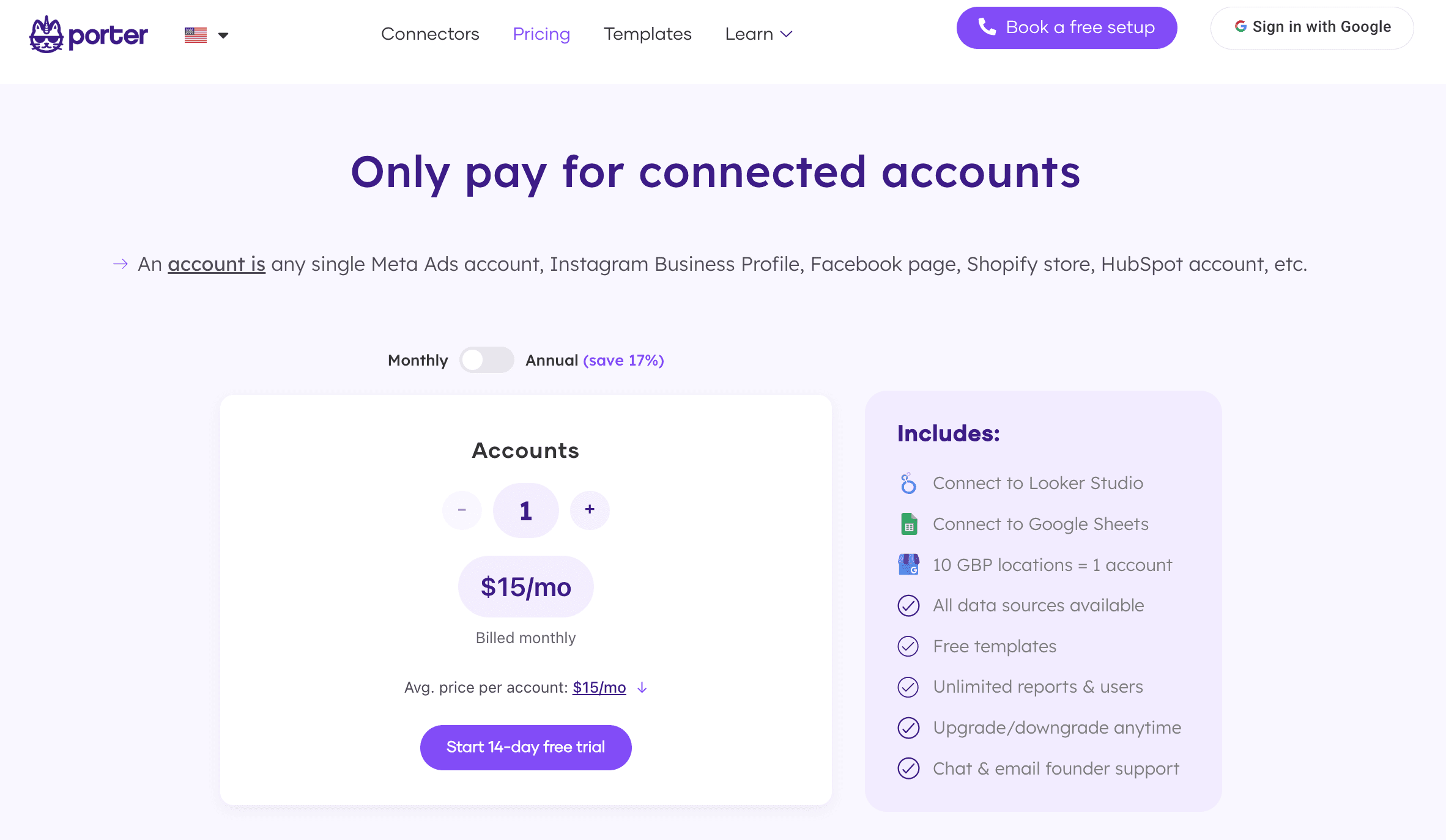The image size is (1446, 840).
Task: Toggle Monthly/Annual billing switch
Action: click(x=486, y=360)
